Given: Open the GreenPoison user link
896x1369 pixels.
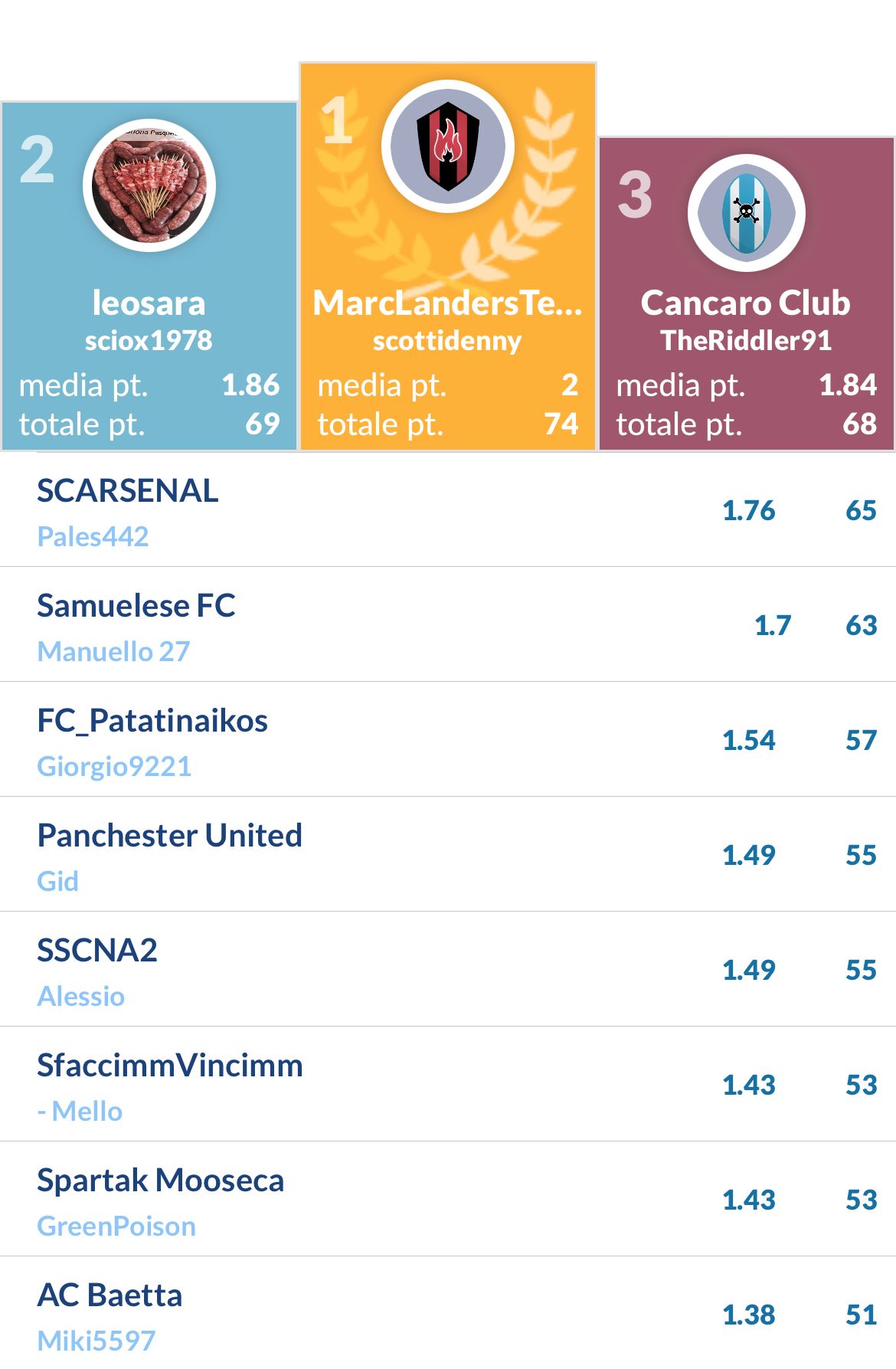Looking at the screenshot, I should coord(116,1227).
